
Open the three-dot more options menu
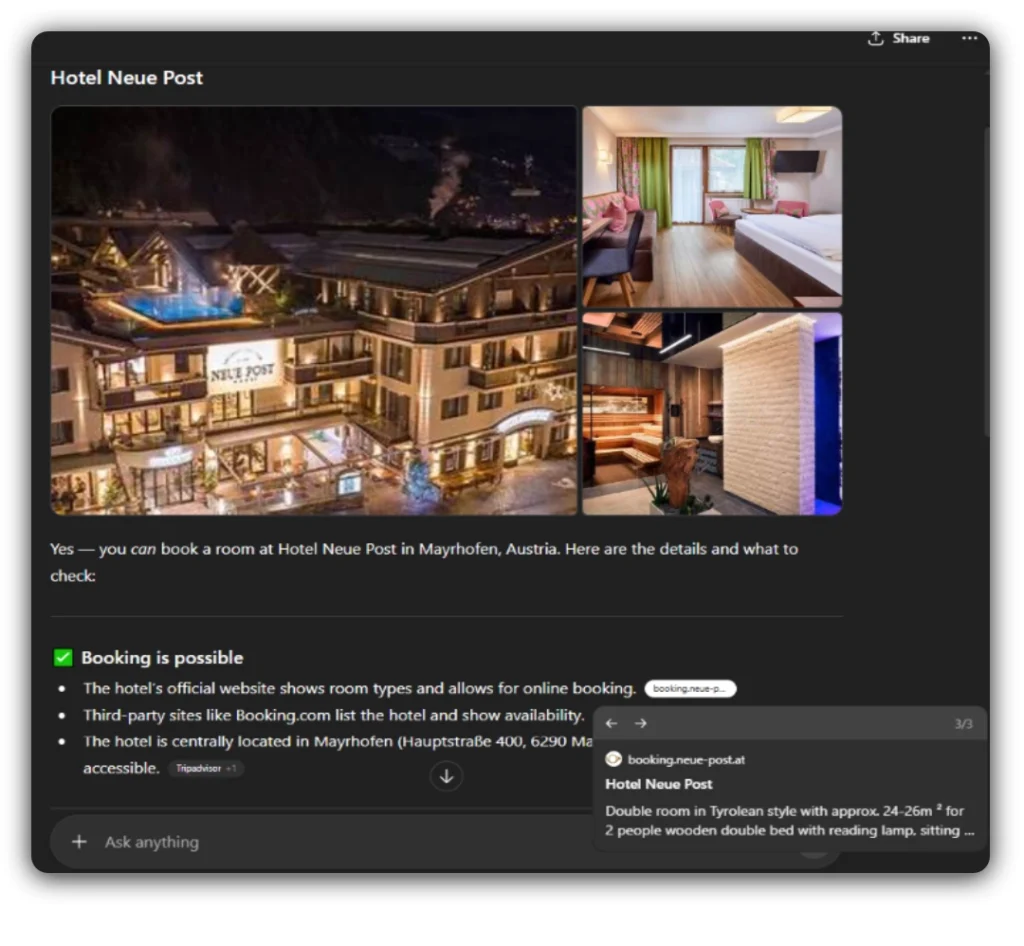[x=969, y=38]
